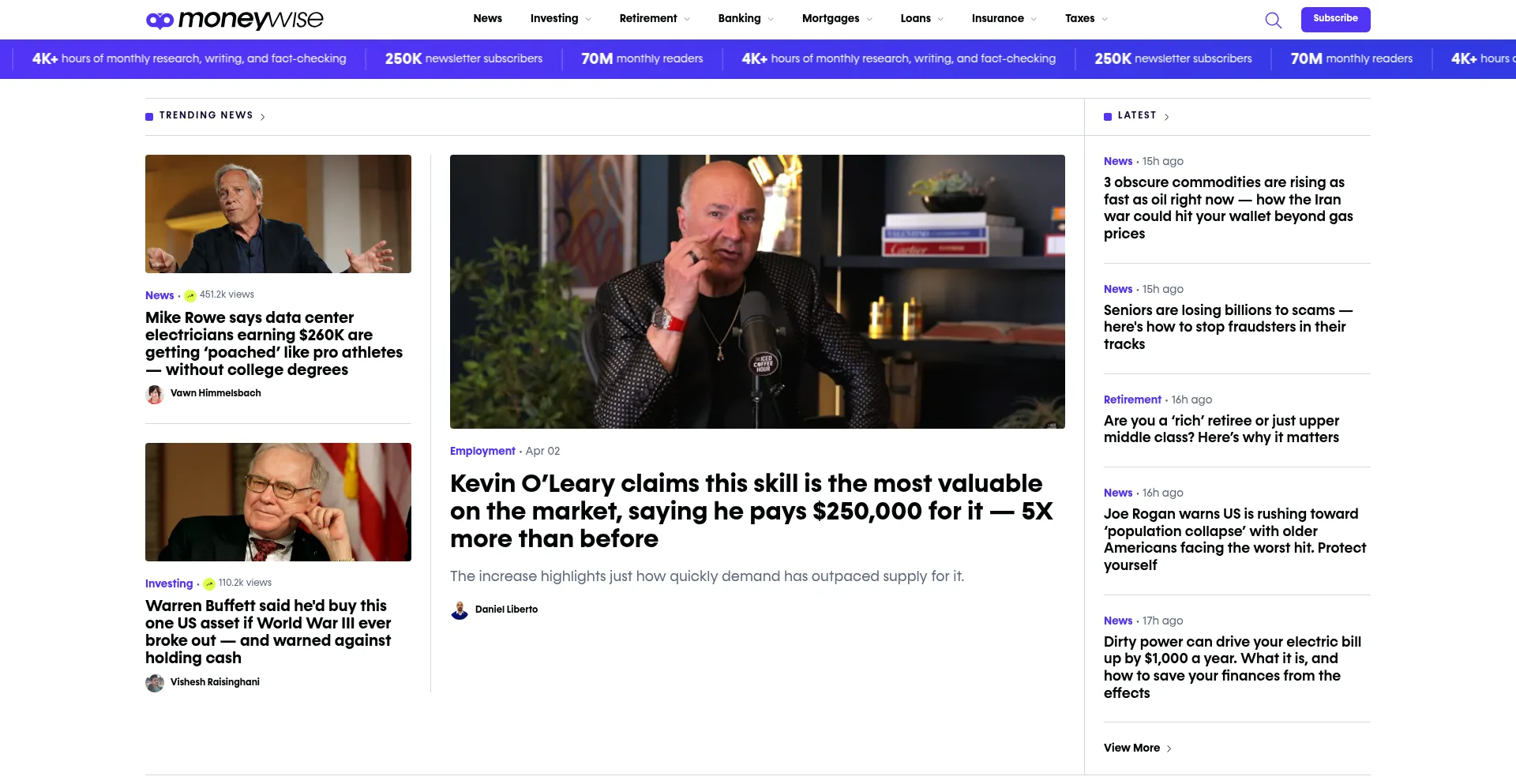The image size is (1516, 784).
Task: Click News tag above commodities article
Action: tap(1118, 161)
